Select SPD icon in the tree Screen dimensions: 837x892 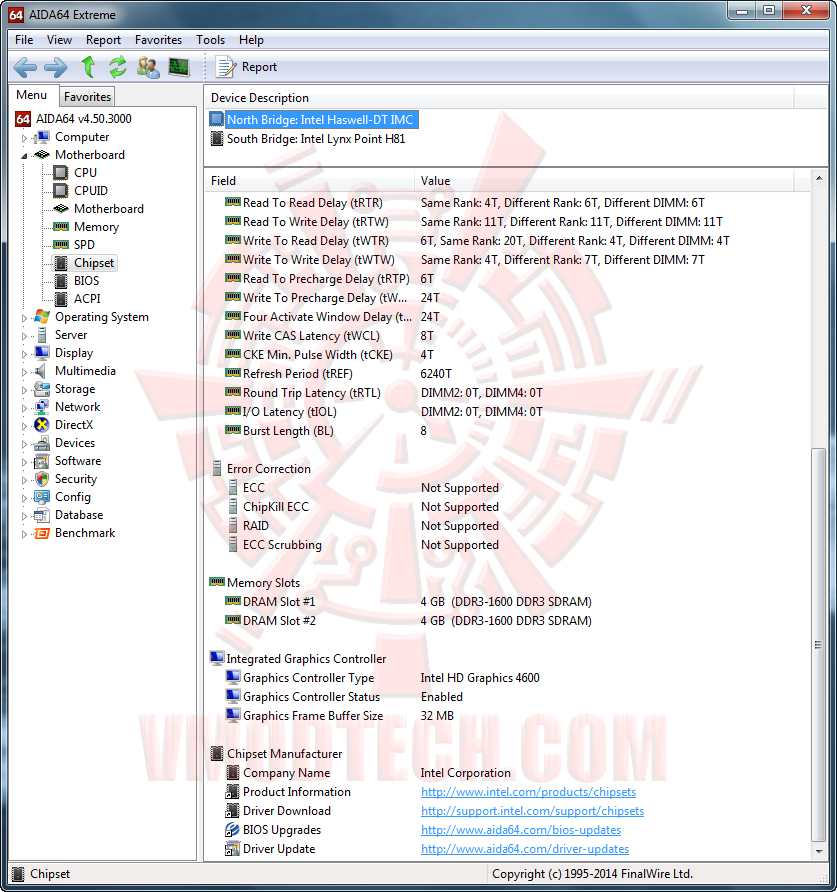(x=60, y=245)
